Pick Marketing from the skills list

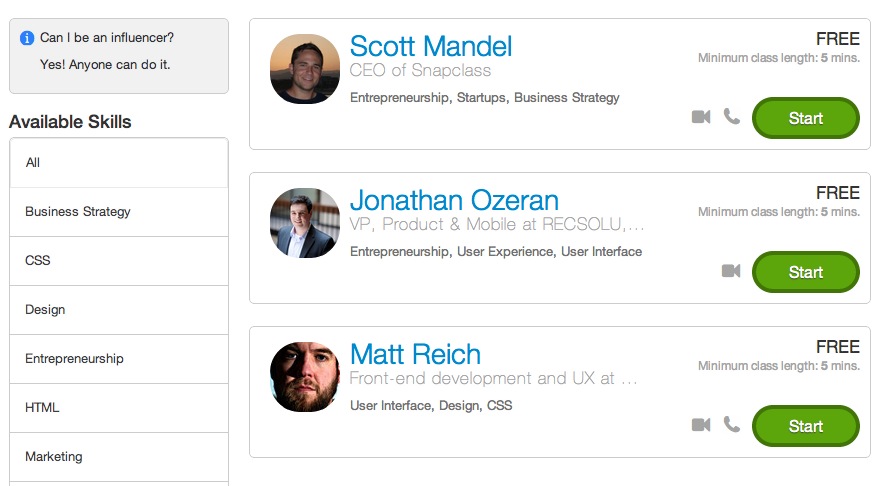119,457
